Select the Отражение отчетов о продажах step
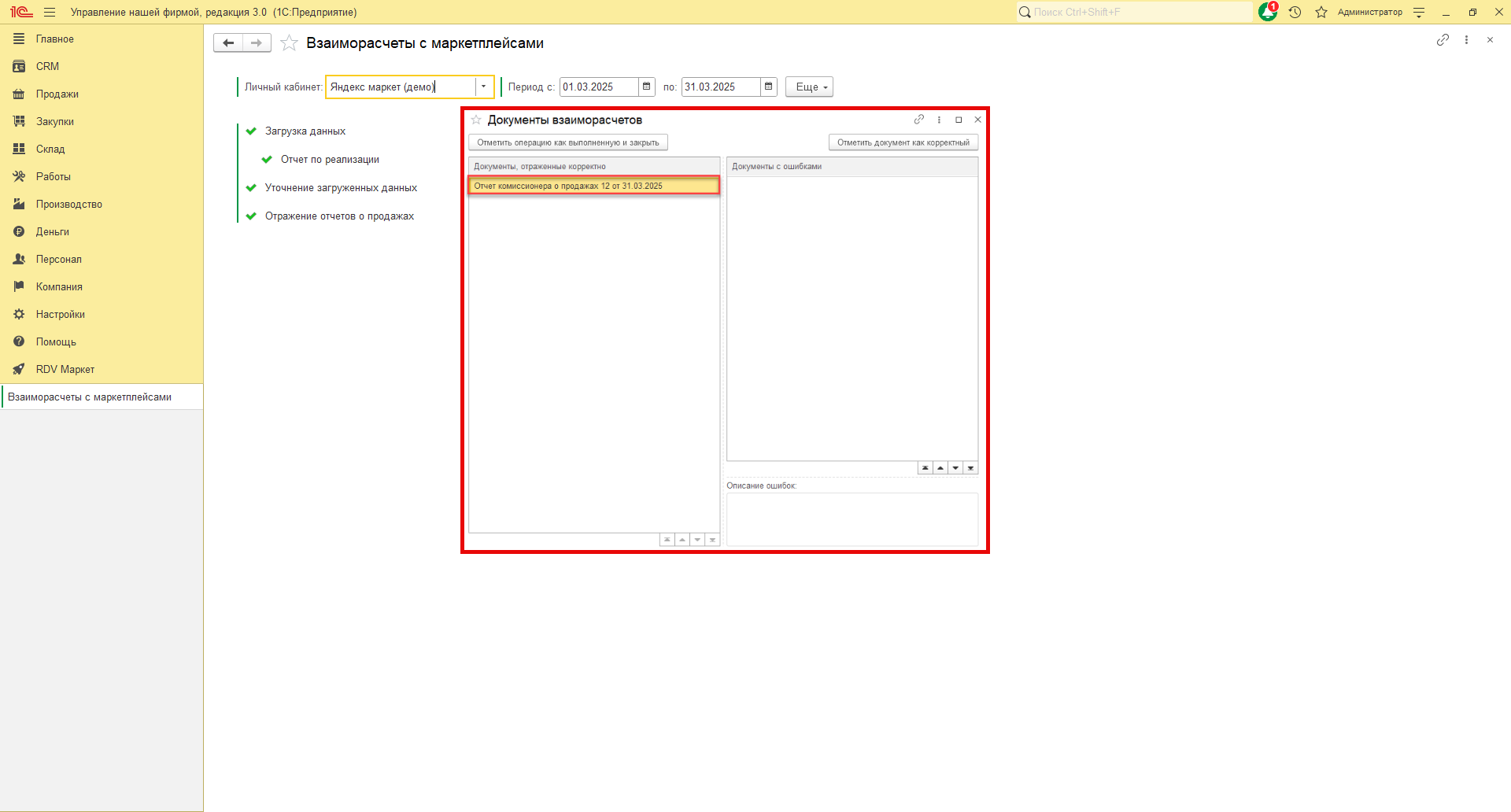Screen dimensions: 1511x812 [339, 216]
